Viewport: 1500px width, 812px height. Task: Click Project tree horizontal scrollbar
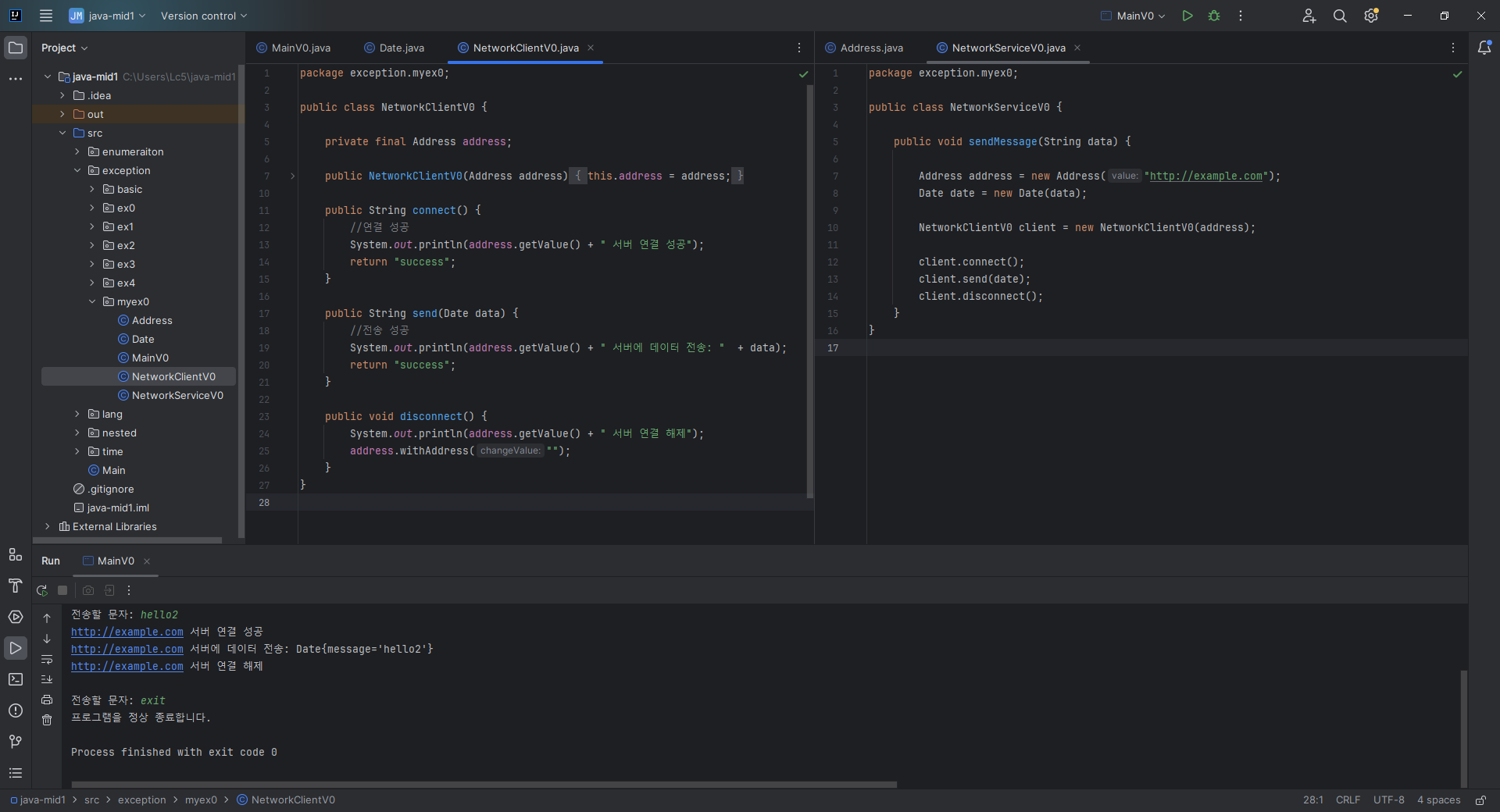pyautogui.click(x=128, y=540)
